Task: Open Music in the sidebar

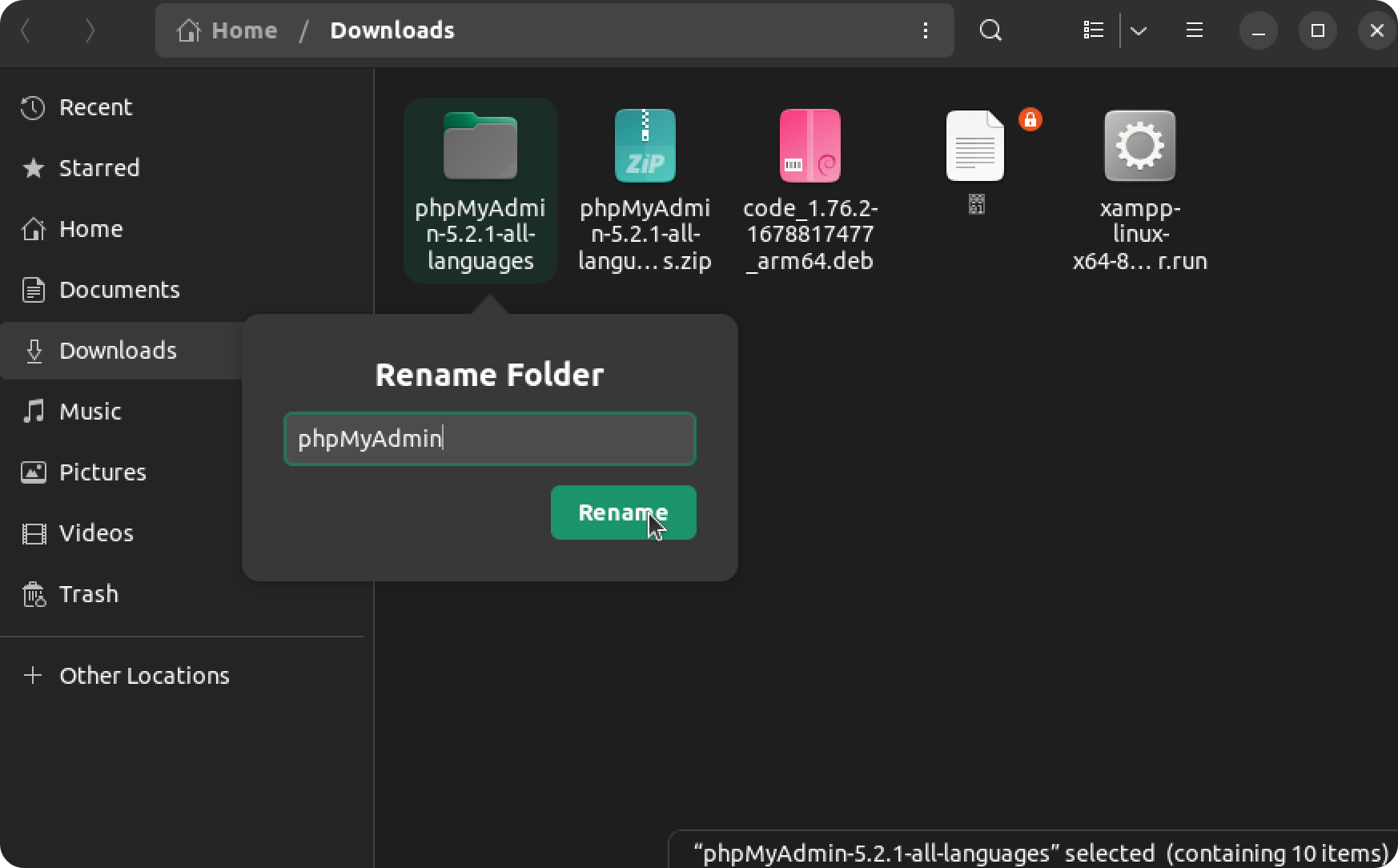Action: click(122, 412)
